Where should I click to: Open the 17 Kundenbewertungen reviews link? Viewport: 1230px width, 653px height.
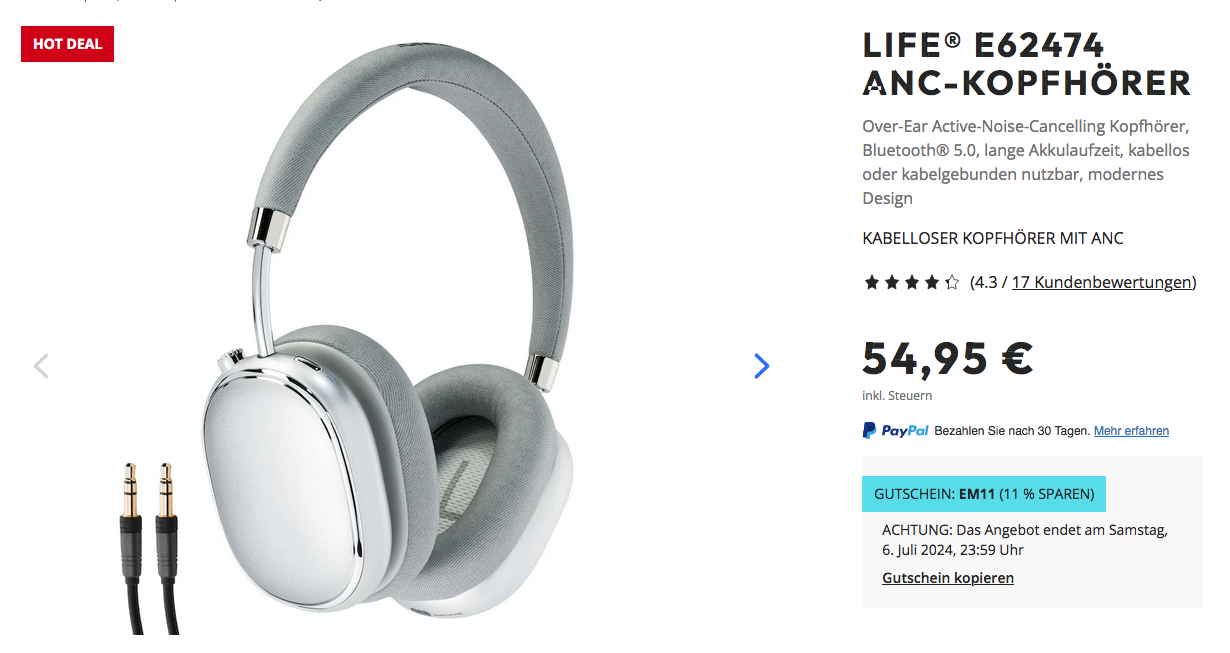point(1101,282)
